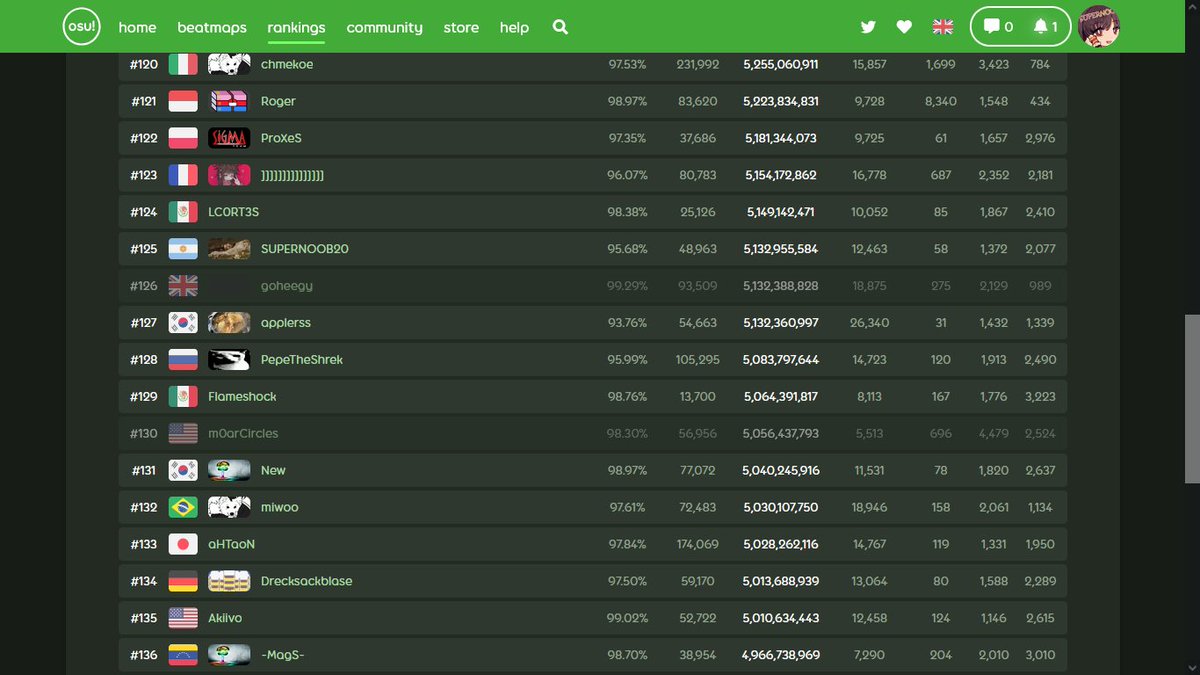Click the heart support icon
Screen dimensions: 1200x675
tap(904, 27)
